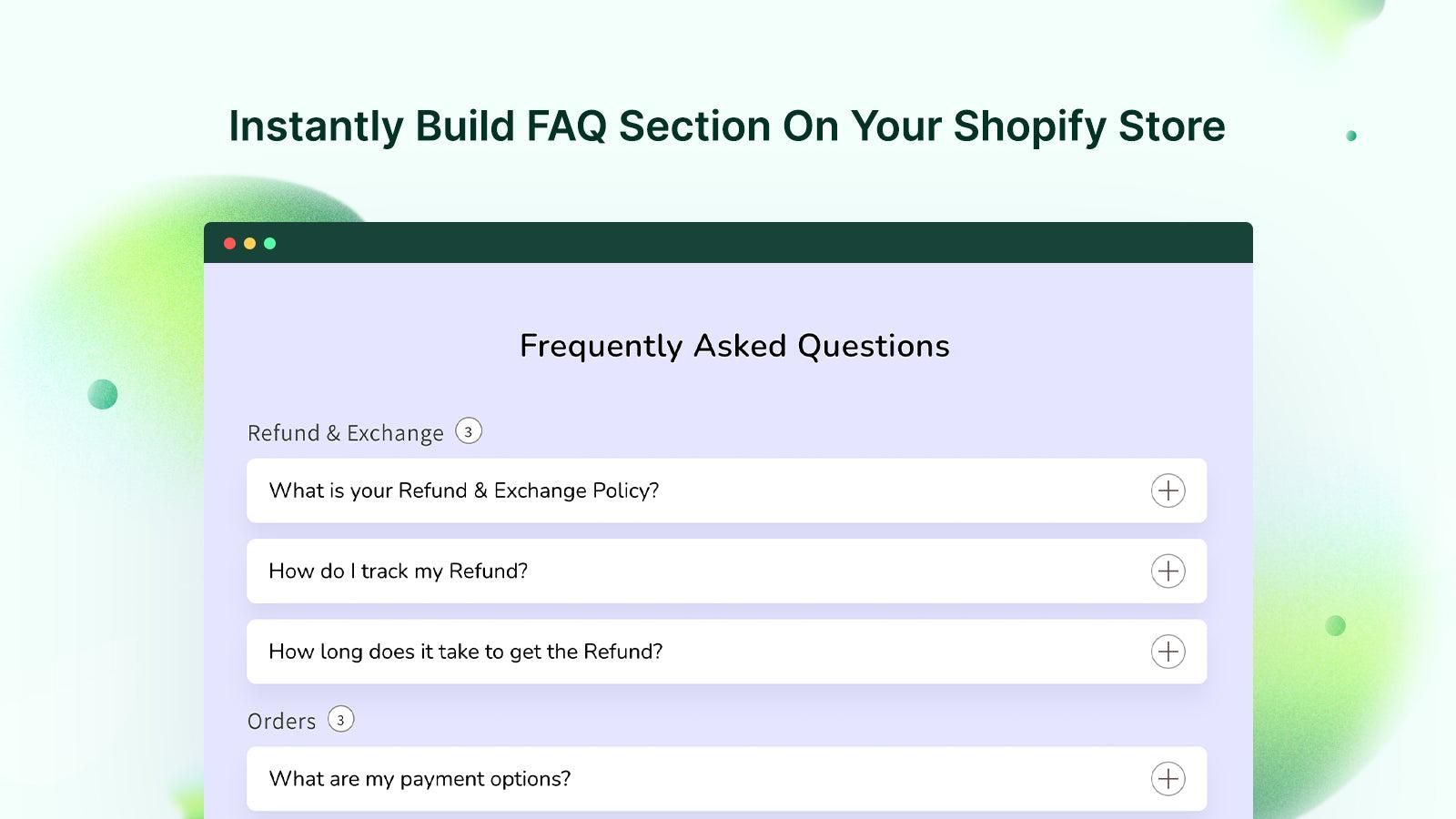Viewport: 1456px width, 819px height.
Task: Click the yellow traffic light dot
Action: pyautogui.click(x=248, y=243)
